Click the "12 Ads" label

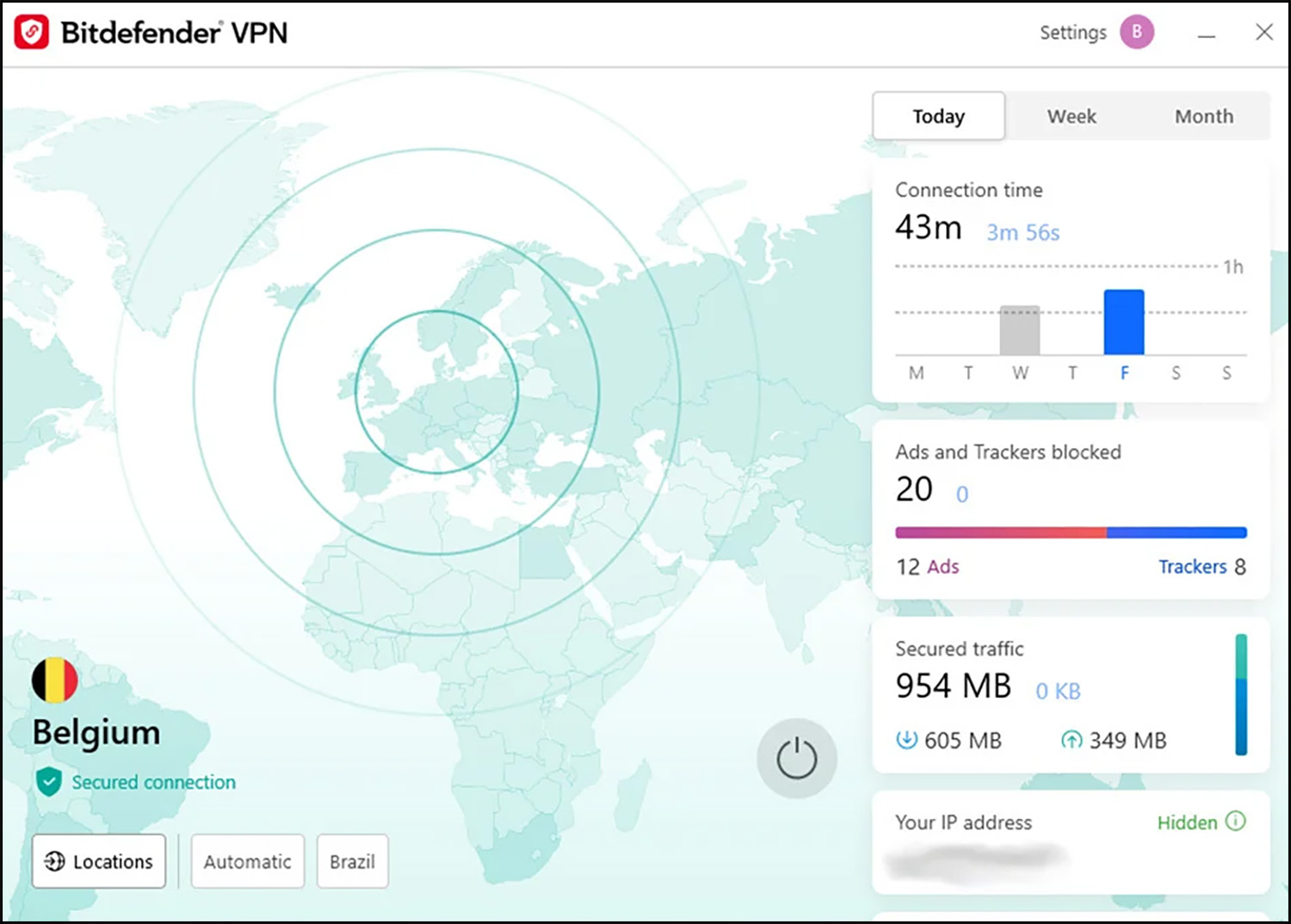(927, 567)
